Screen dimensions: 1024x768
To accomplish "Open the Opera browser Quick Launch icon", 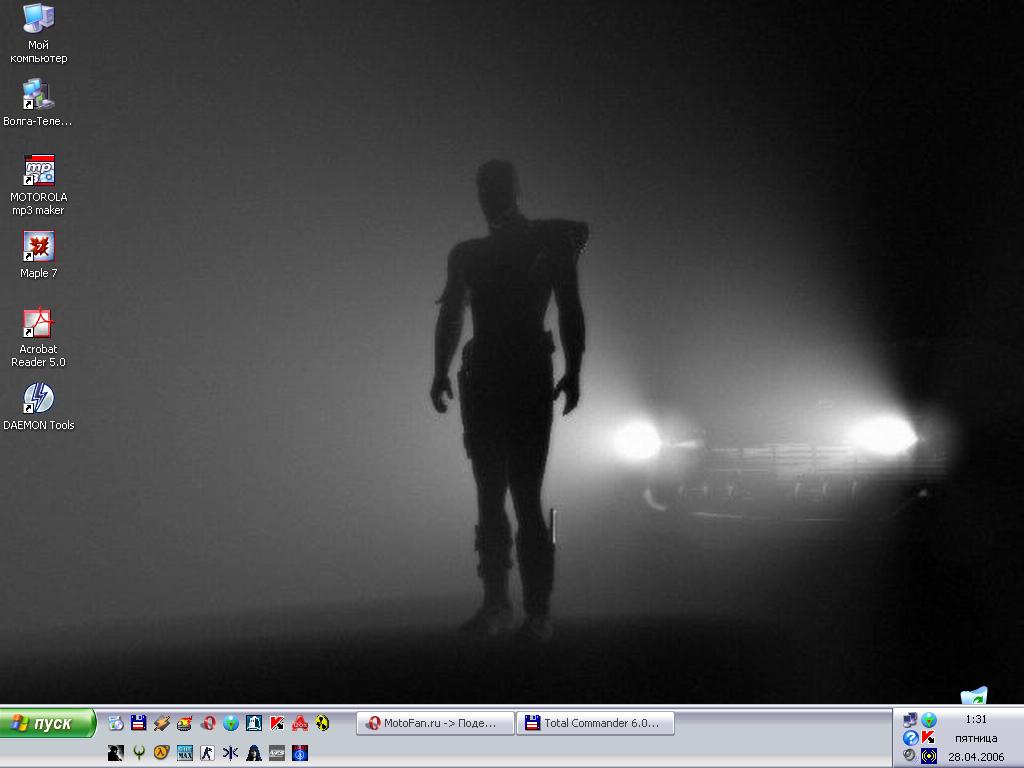I will pos(208,722).
